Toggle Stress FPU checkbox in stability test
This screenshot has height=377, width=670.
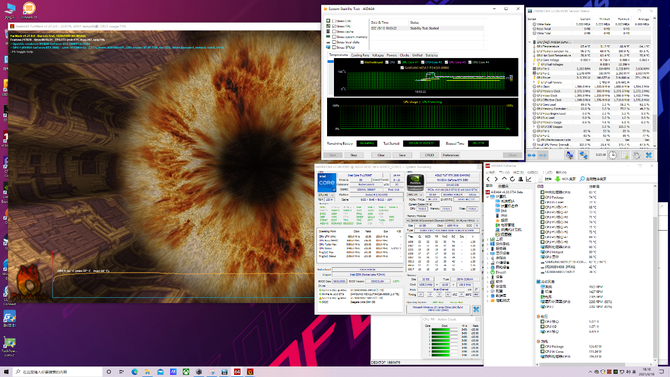(x=335, y=26)
